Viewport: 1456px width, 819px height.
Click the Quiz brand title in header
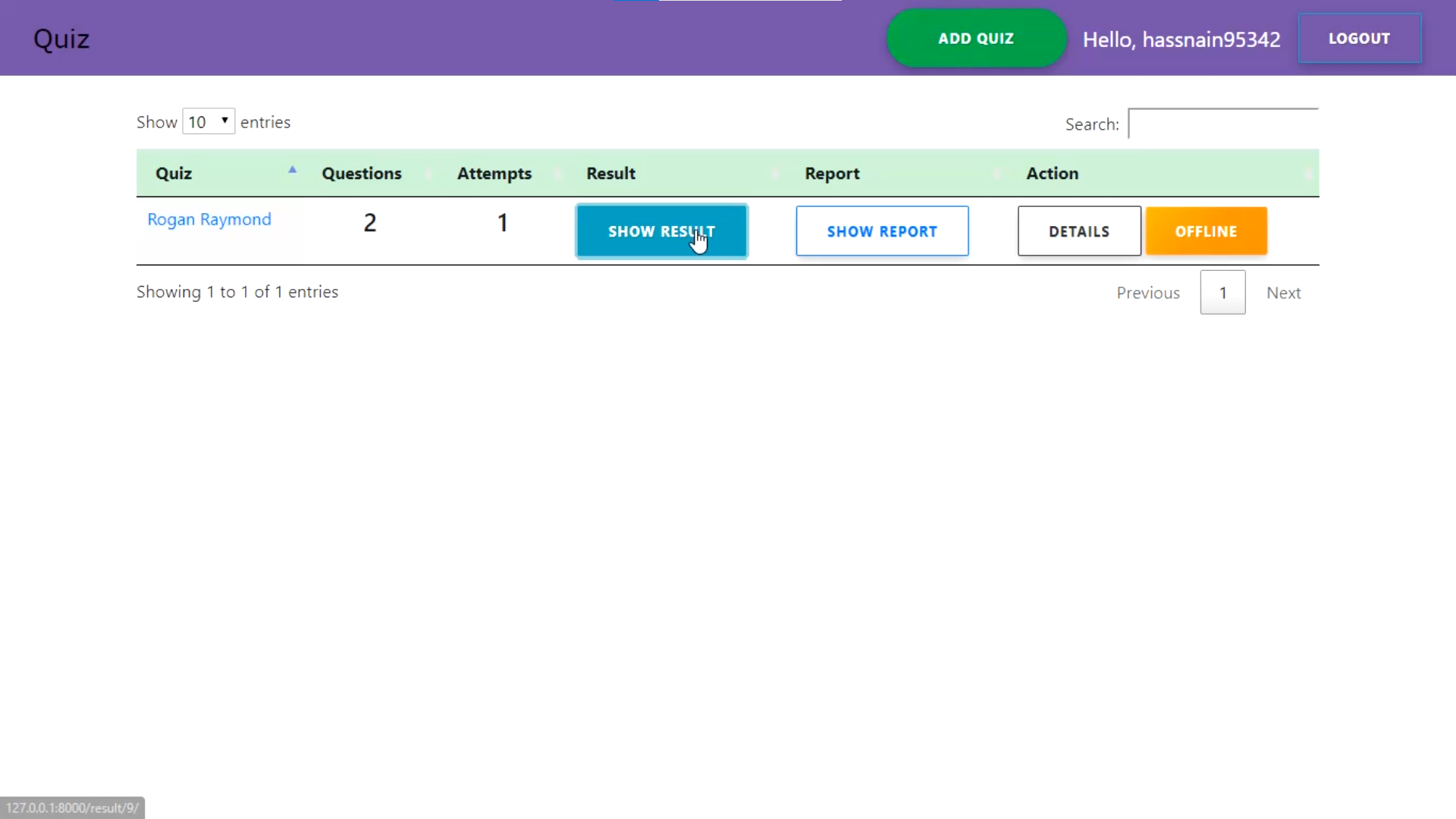(61, 39)
